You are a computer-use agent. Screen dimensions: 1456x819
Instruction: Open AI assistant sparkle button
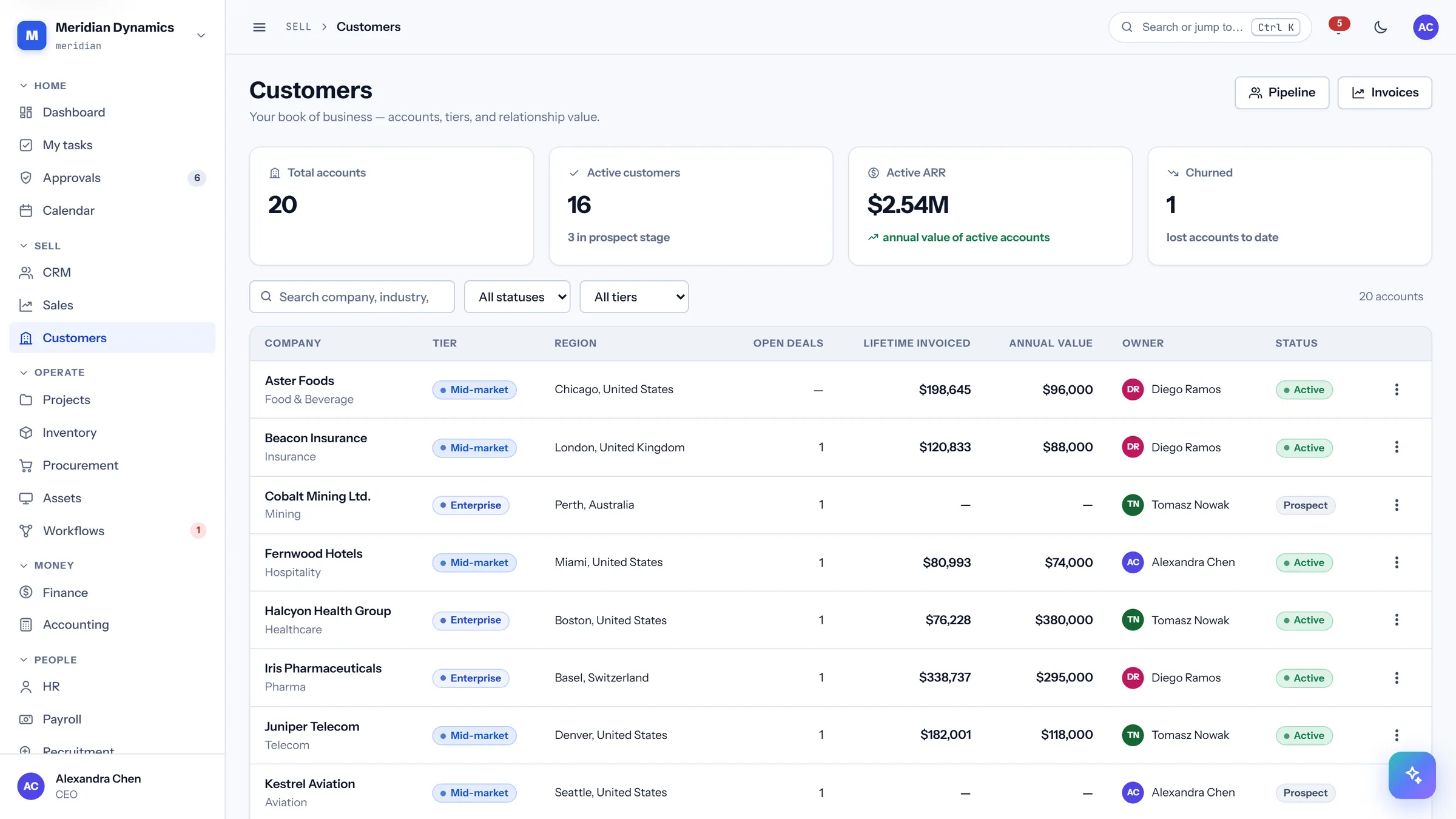pyautogui.click(x=1412, y=775)
